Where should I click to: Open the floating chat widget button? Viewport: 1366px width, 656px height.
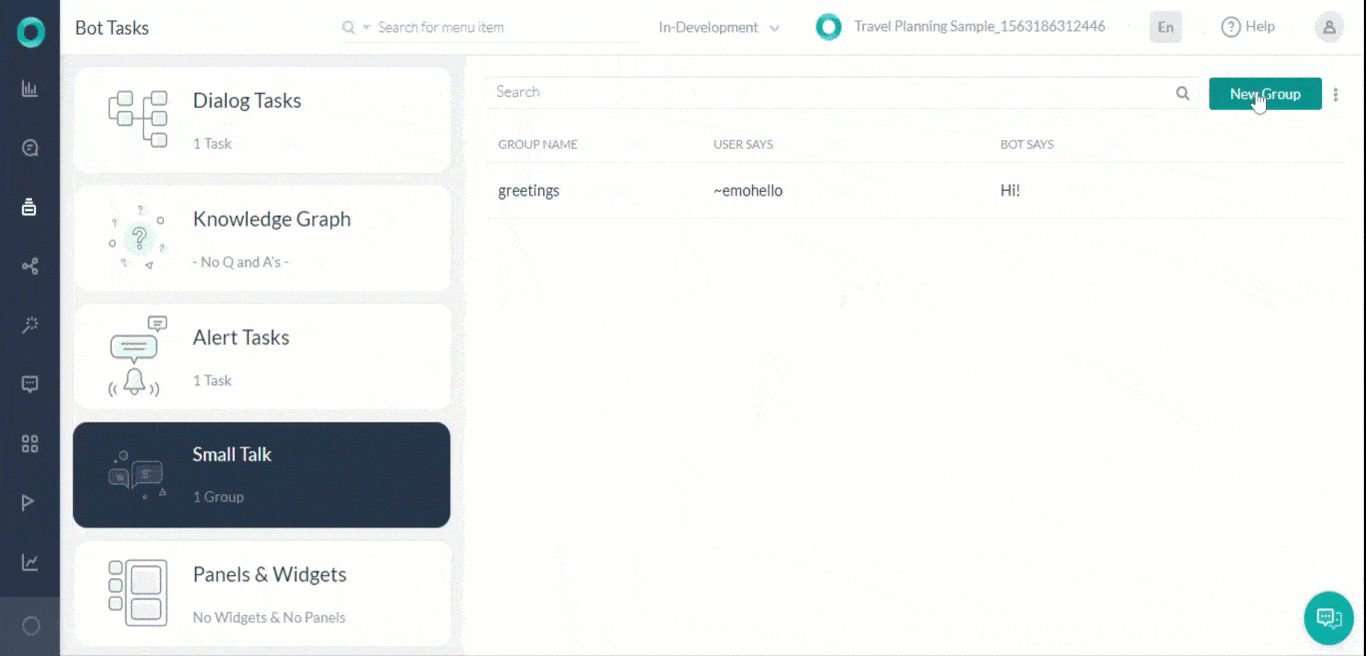pos(1329,617)
